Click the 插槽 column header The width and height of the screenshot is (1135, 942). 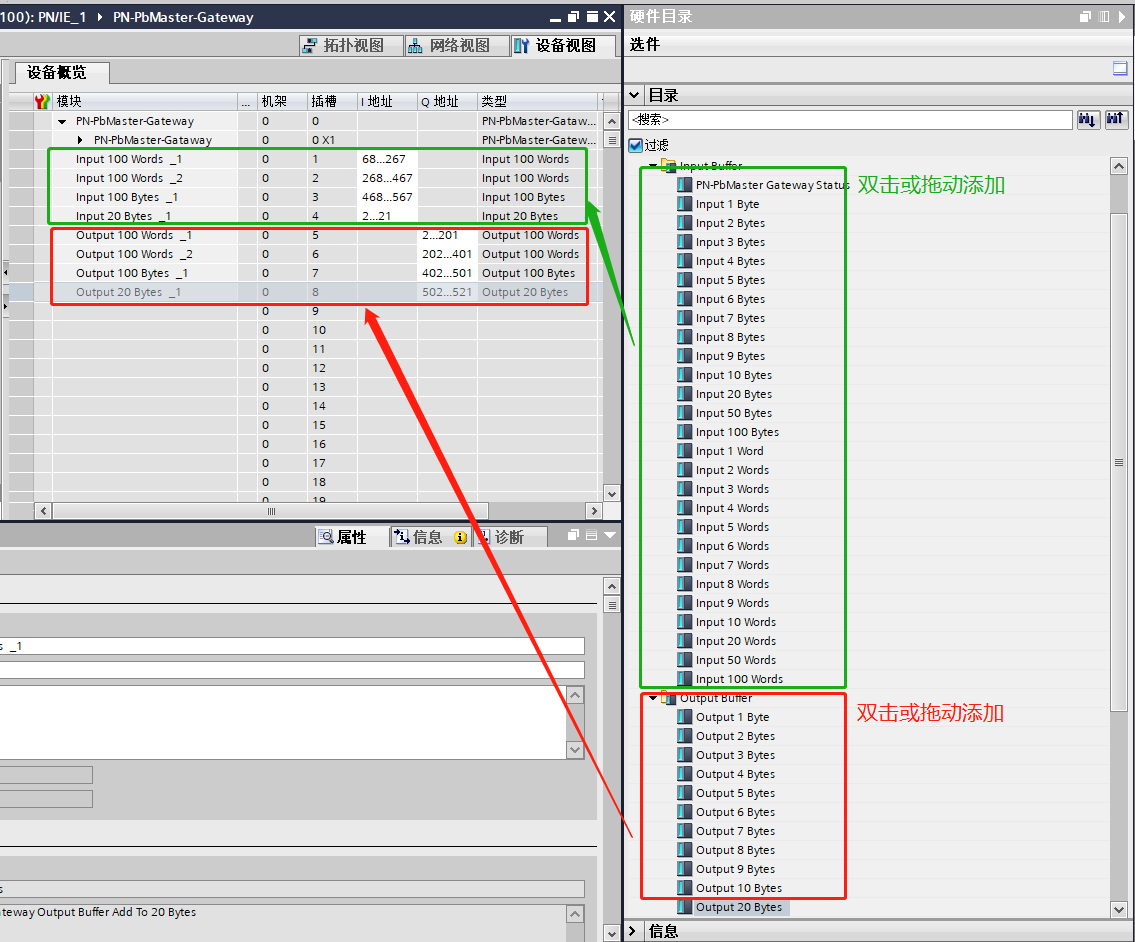tap(332, 101)
